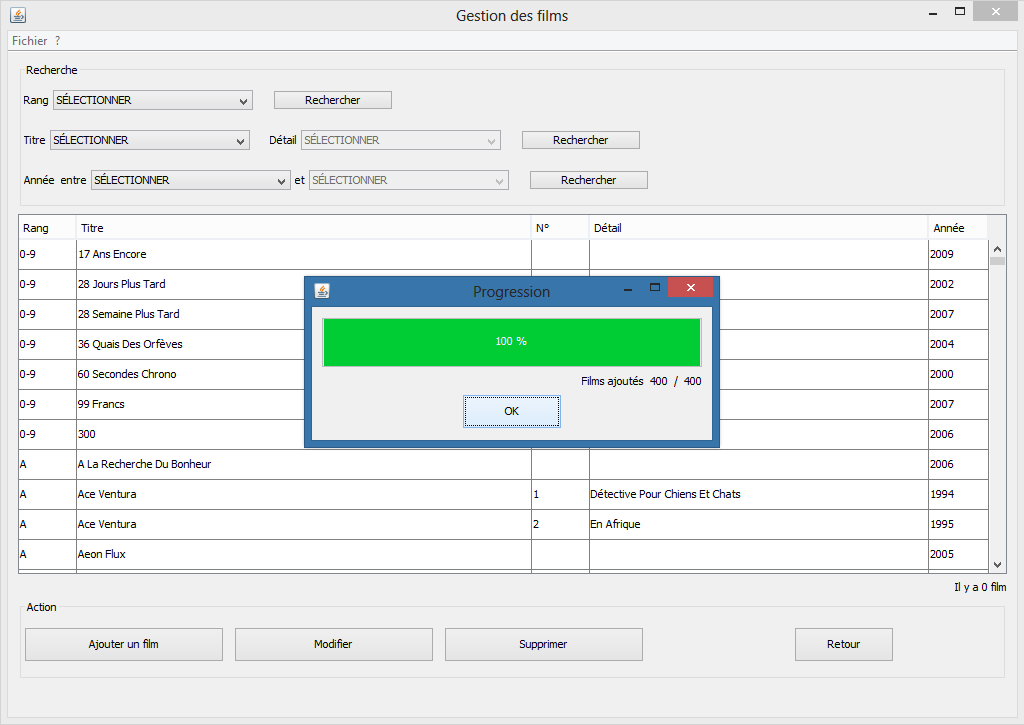Minimize the Progression dialog
This screenshot has height=725, width=1024.
(628, 289)
